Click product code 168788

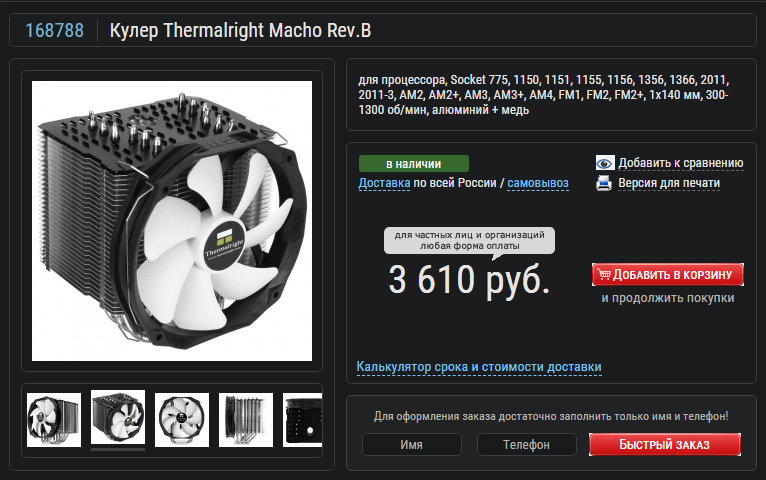point(54,30)
